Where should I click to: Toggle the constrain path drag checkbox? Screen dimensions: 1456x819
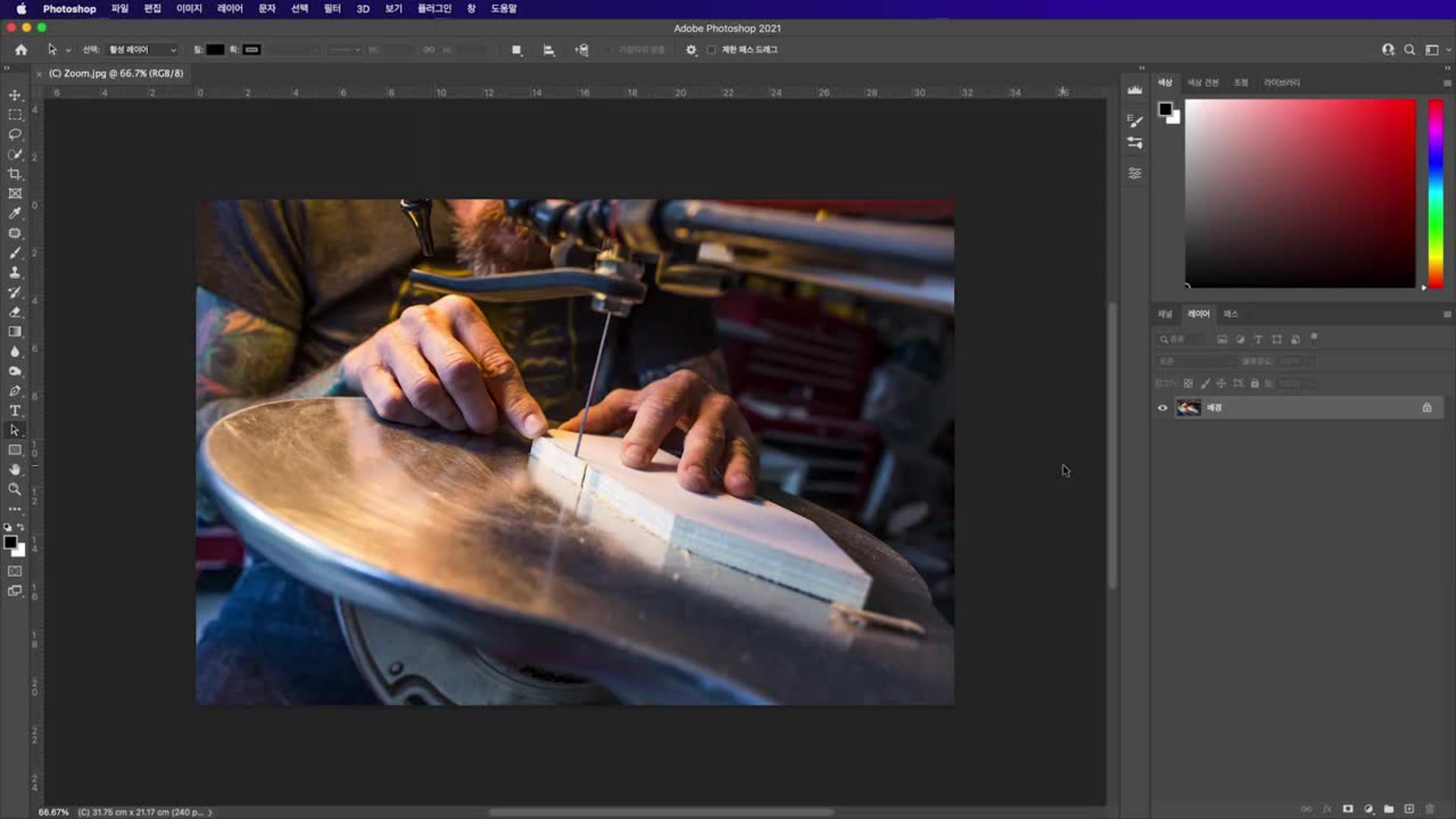pos(711,50)
